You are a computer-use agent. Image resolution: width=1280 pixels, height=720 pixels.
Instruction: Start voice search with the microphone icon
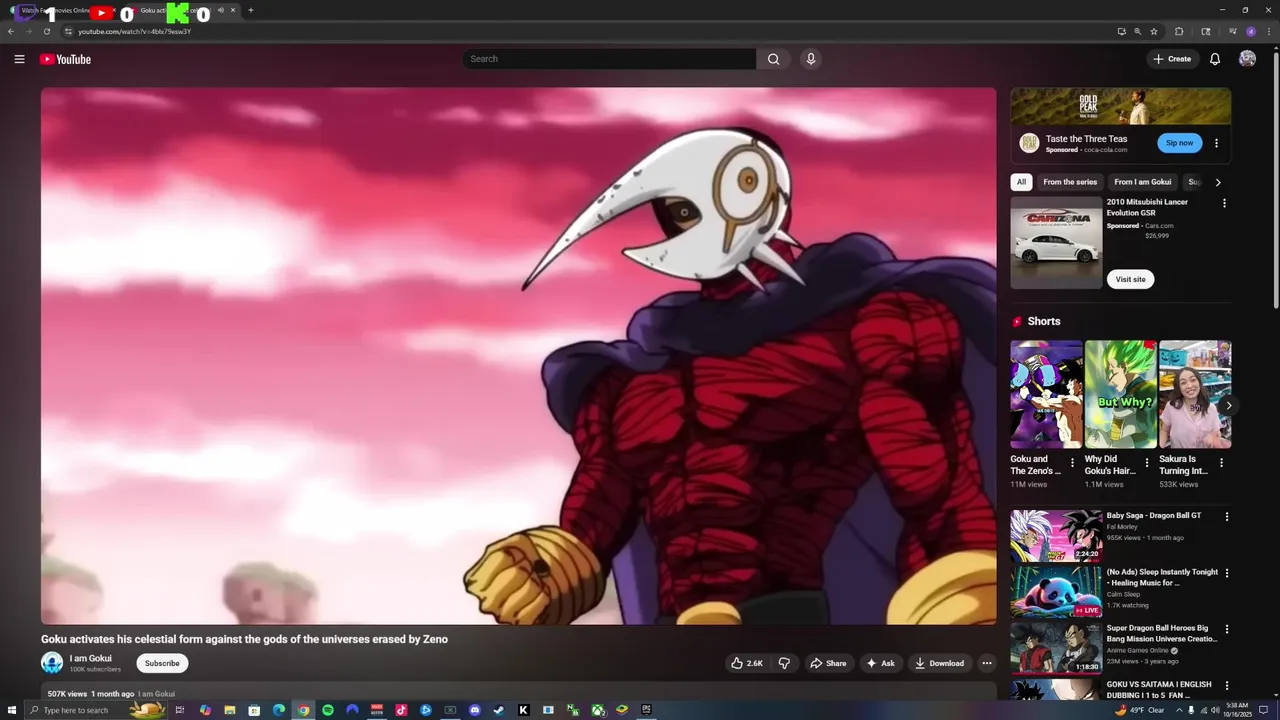(811, 59)
